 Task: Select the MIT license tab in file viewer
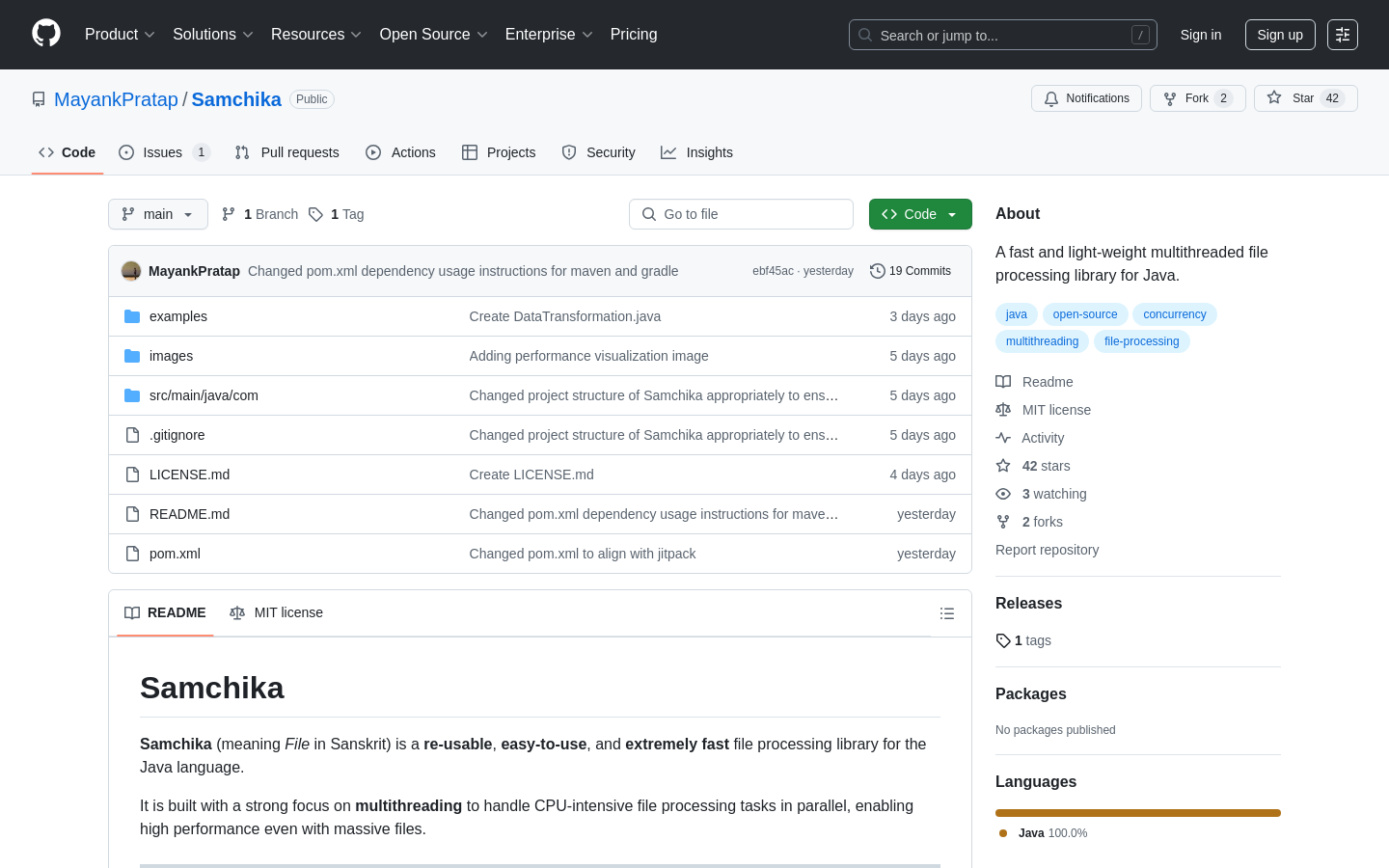coord(276,612)
